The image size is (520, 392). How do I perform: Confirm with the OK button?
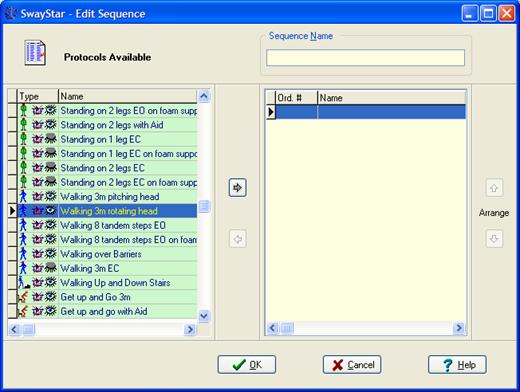pos(247,365)
